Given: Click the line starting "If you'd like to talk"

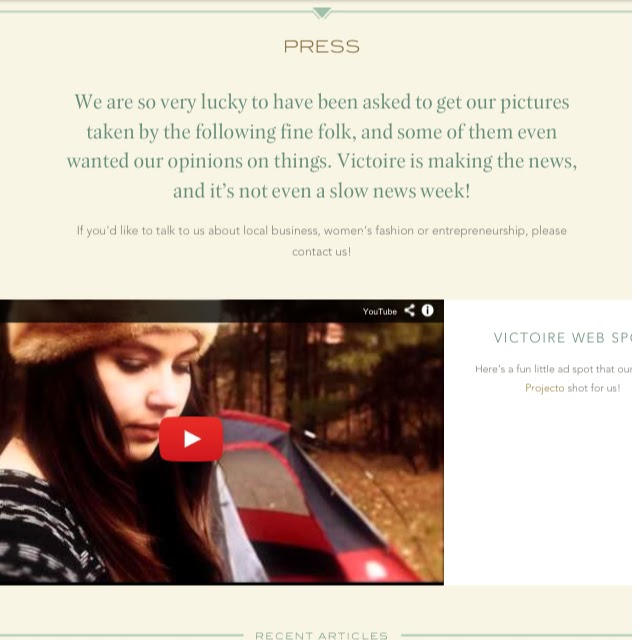Looking at the screenshot, I should coord(322,231).
